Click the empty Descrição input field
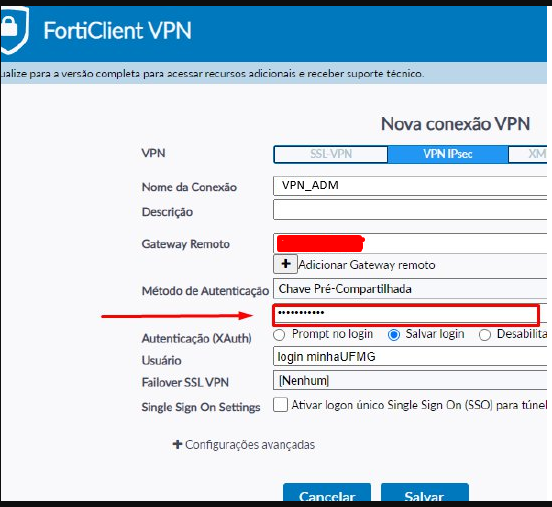 coord(410,210)
